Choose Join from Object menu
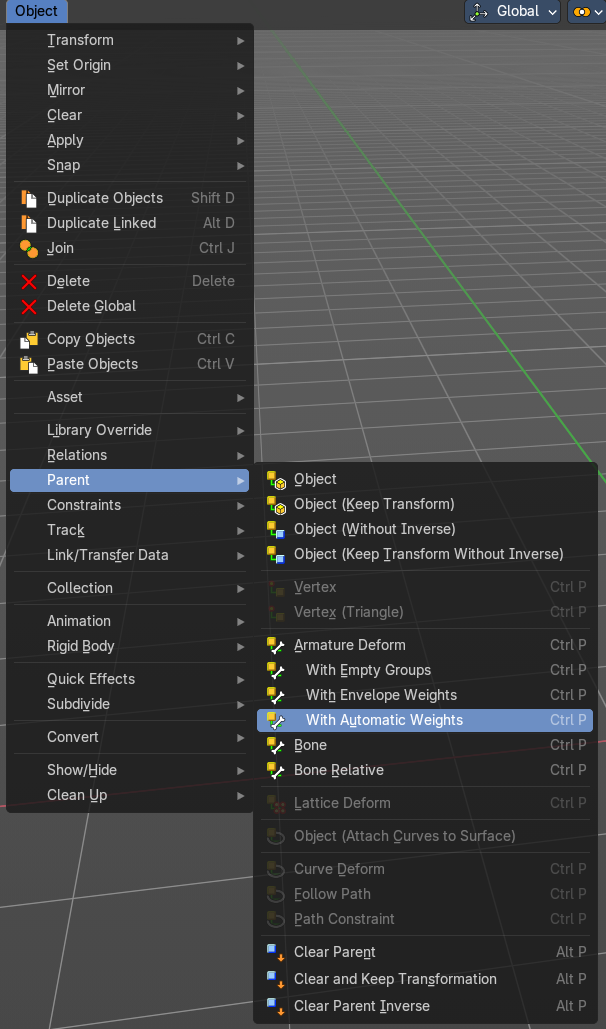Viewport: 606px width, 1029px height. point(129,248)
